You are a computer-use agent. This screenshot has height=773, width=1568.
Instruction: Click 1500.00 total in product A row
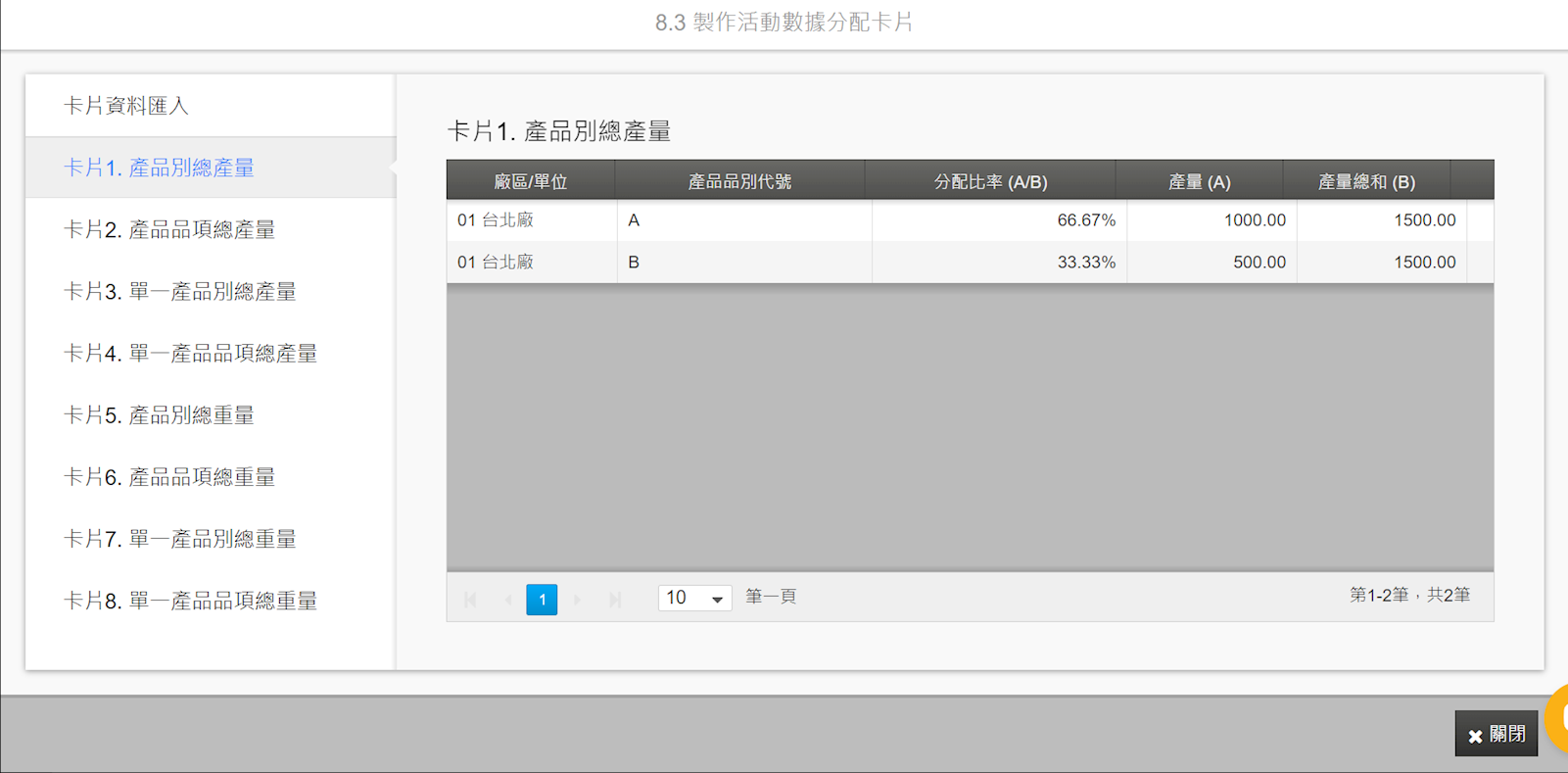[1382, 220]
